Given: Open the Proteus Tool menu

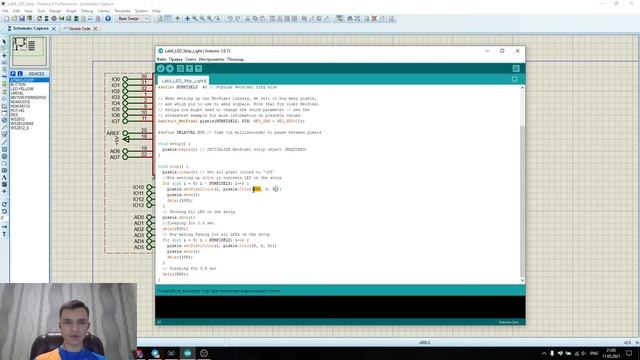Looking at the screenshot, I should (x=41, y=11).
